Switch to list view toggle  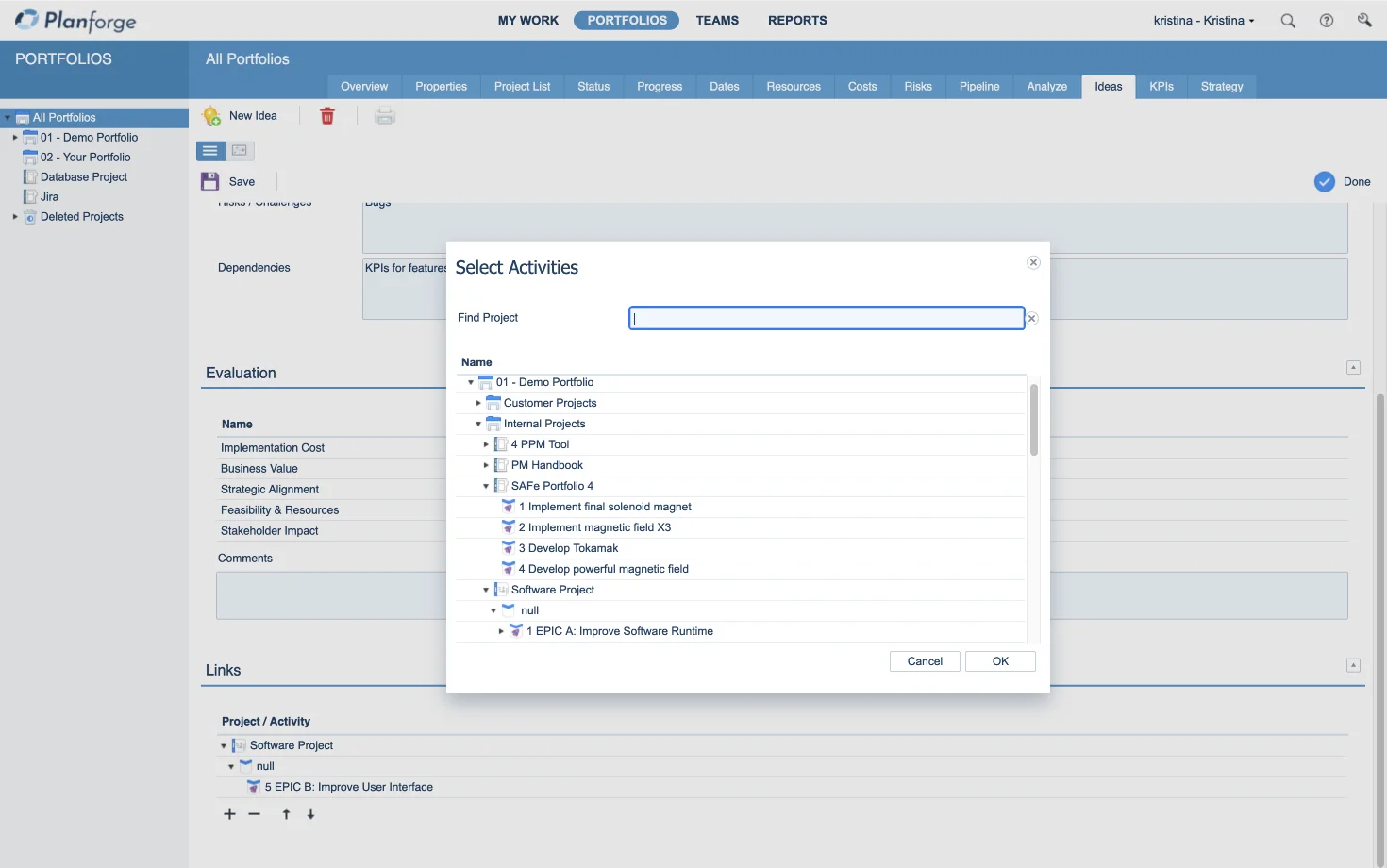point(210,151)
